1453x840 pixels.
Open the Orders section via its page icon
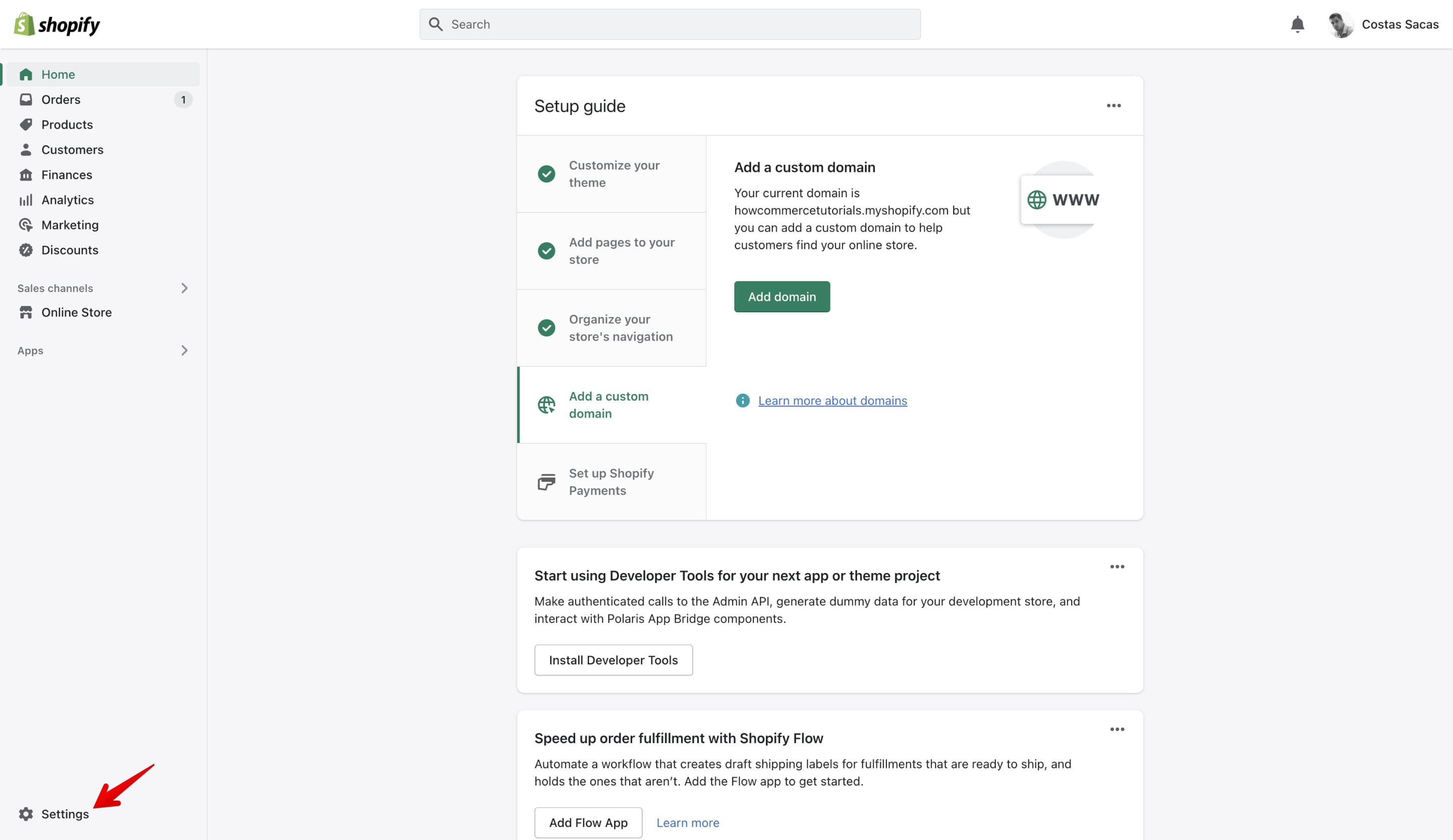coord(26,99)
